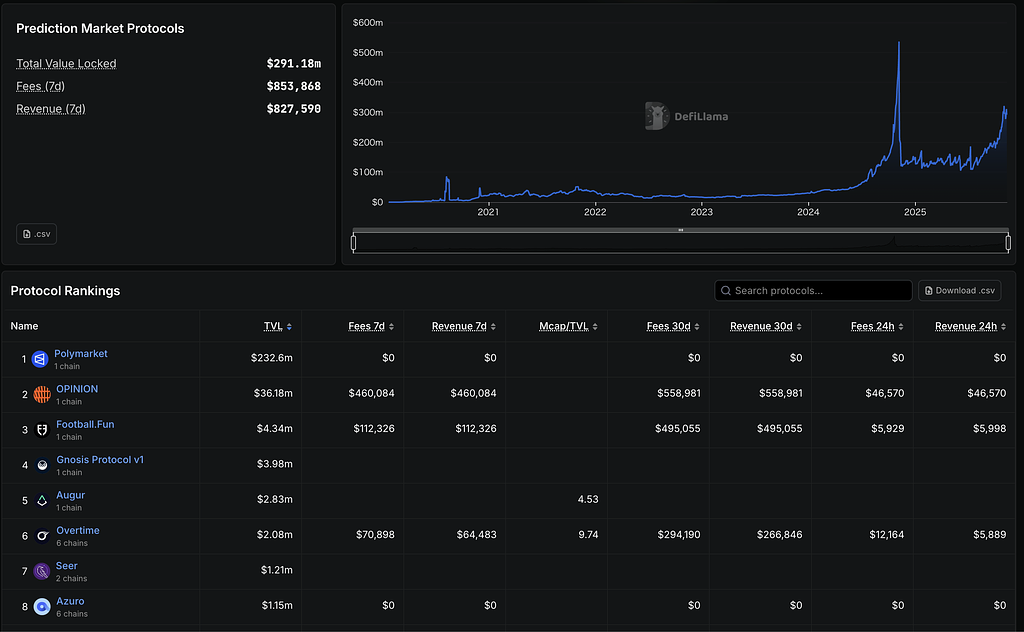
Task: Click the Football.Fun shield logo icon
Action: point(42,430)
